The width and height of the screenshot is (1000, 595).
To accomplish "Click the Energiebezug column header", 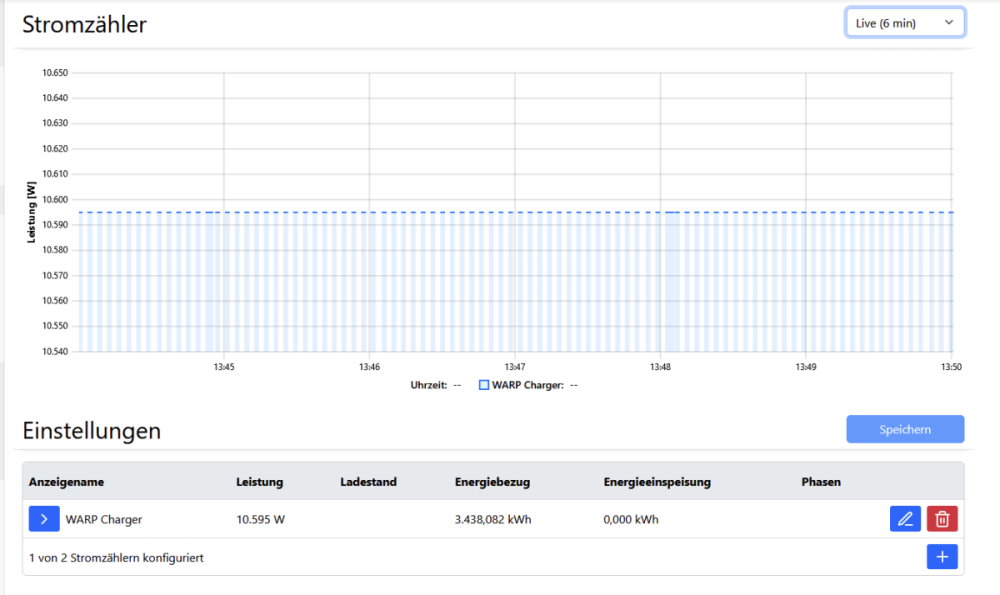I will pyautogui.click(x=492, y=482).
